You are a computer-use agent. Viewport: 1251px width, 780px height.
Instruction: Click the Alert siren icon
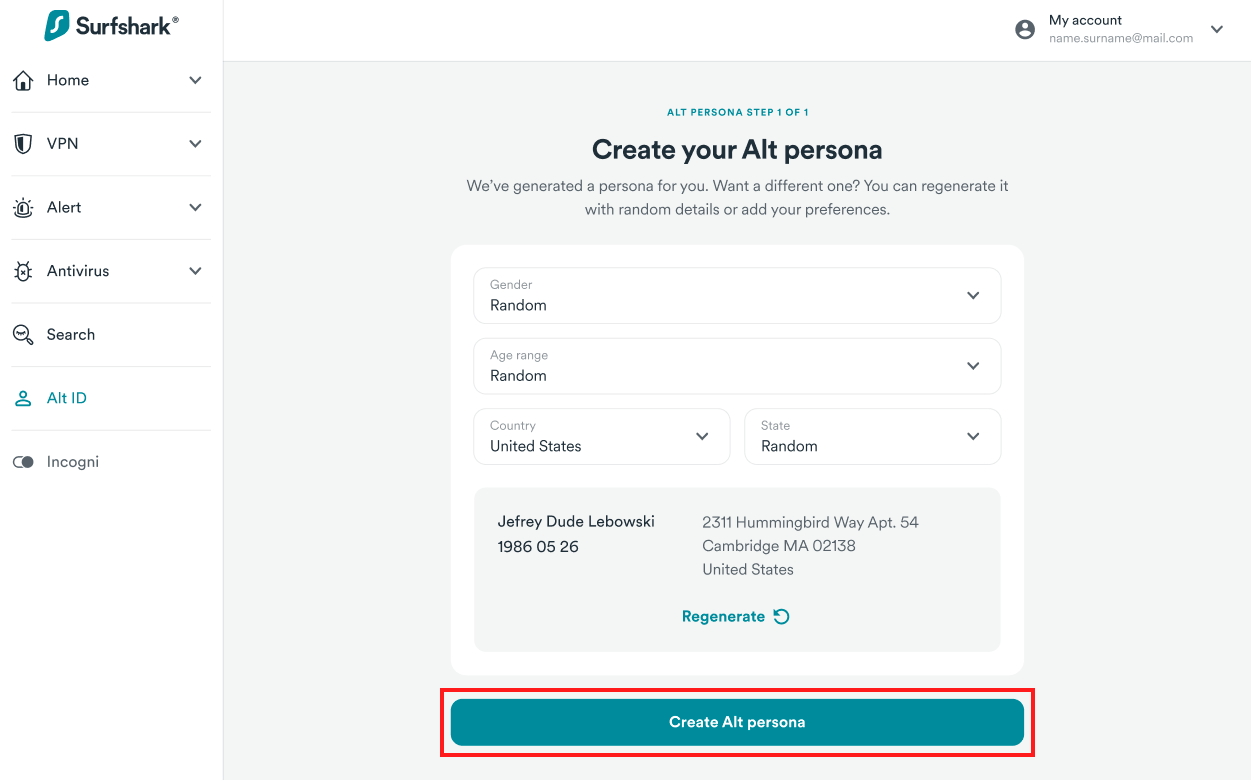click(23, 208)
